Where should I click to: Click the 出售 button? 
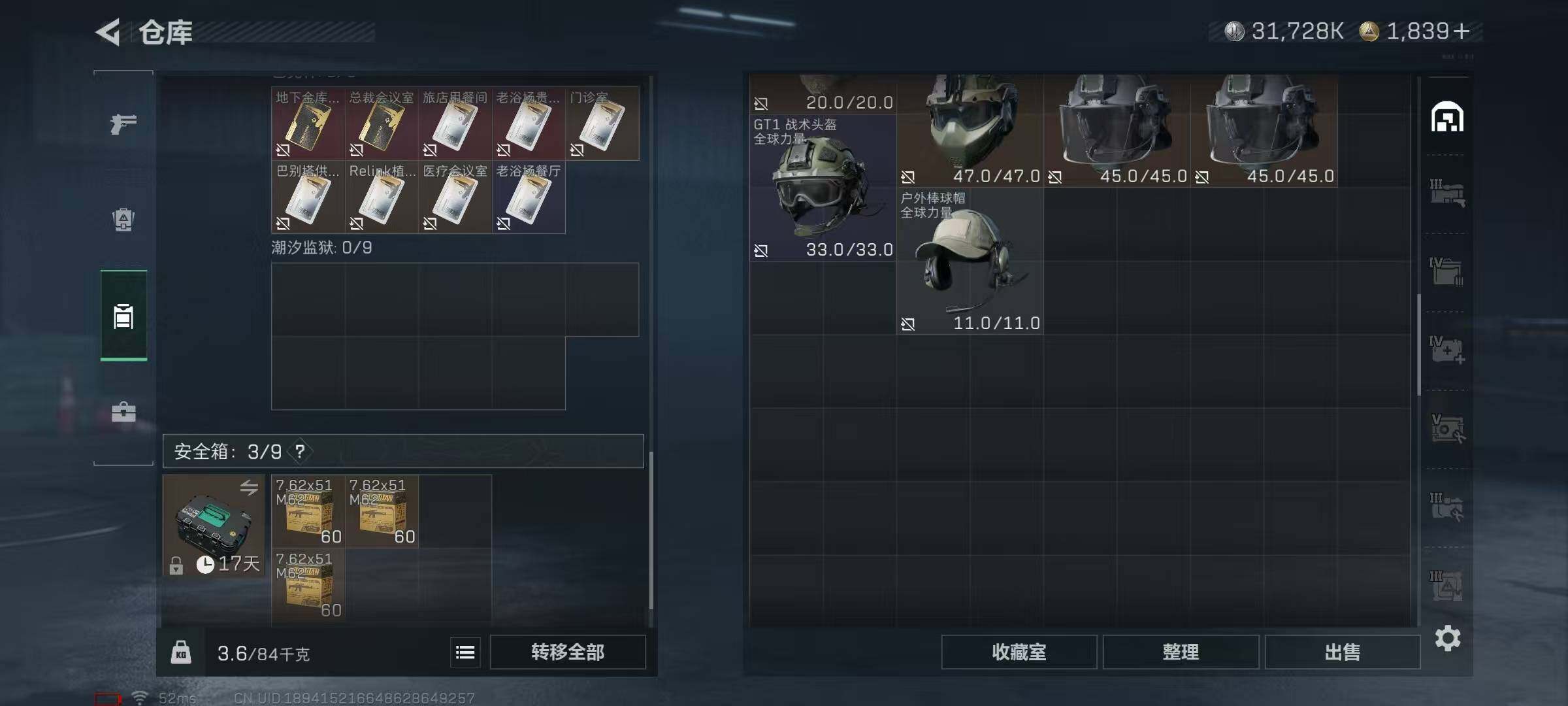[x=1343, y=652]
